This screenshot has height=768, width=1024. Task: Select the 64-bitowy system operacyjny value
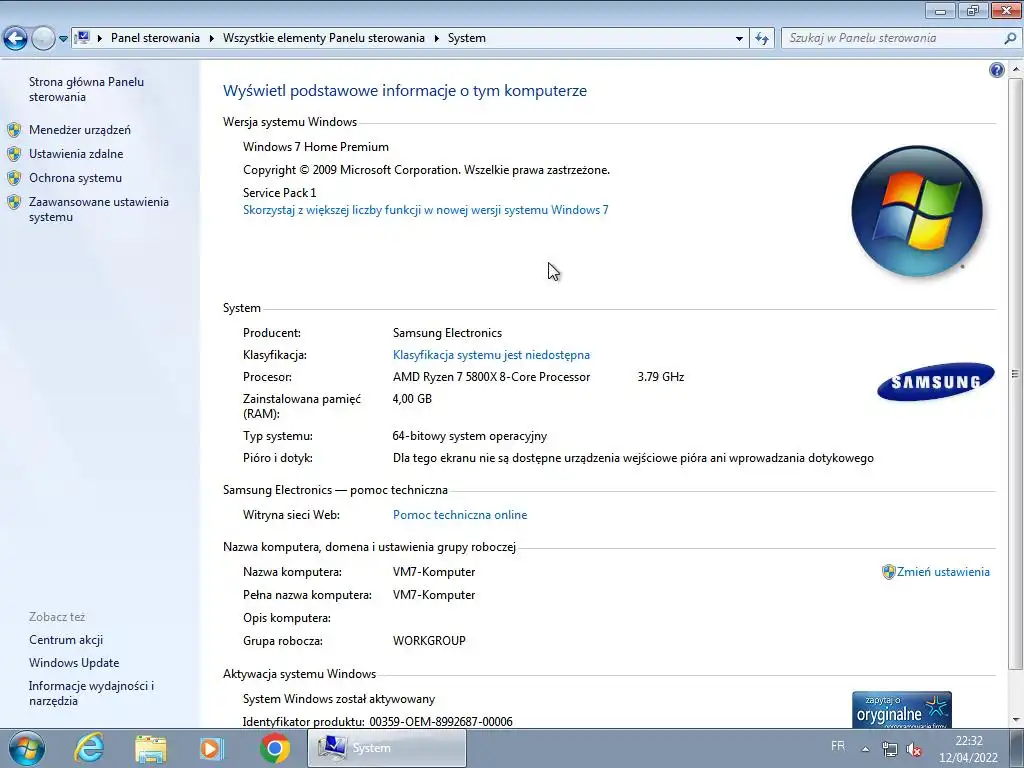(x=470, y=436)
